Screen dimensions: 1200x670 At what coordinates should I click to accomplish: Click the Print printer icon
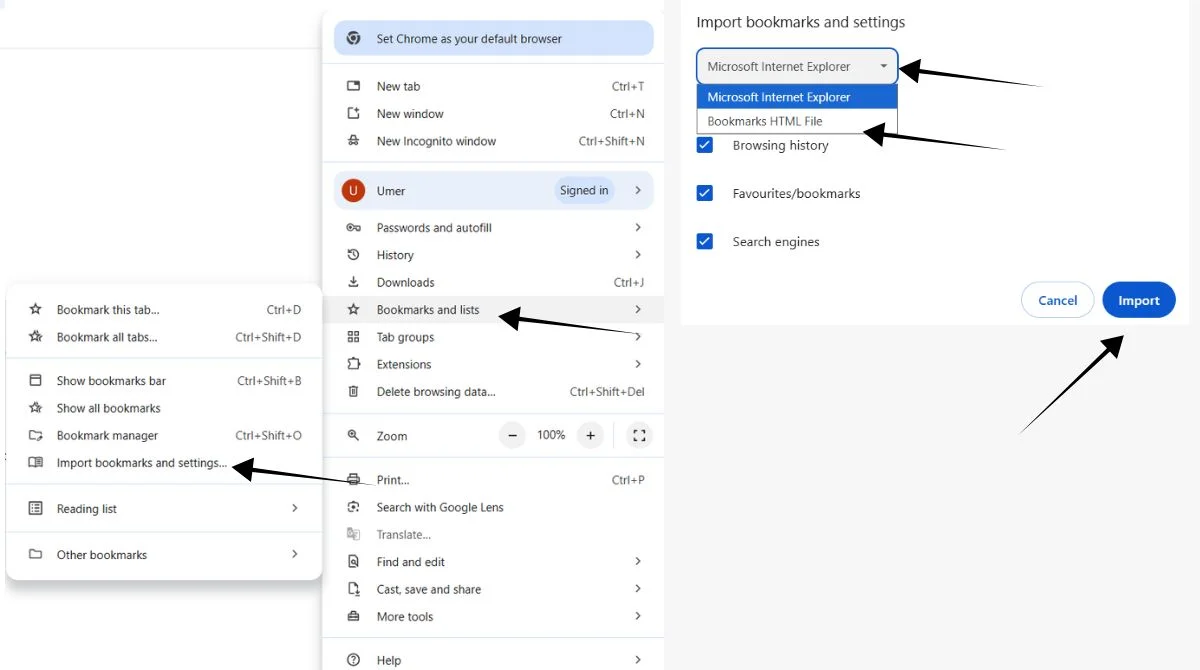coord(353,480)
